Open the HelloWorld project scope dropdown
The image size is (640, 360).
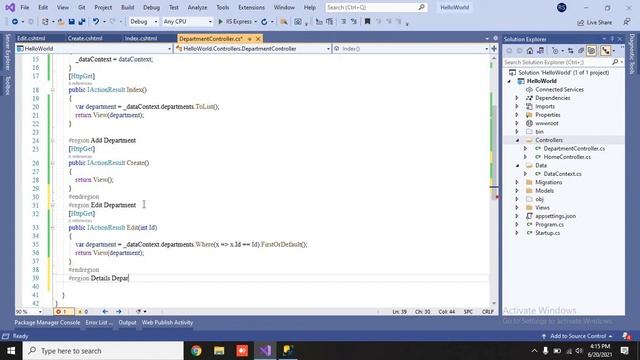pos(94,49)
